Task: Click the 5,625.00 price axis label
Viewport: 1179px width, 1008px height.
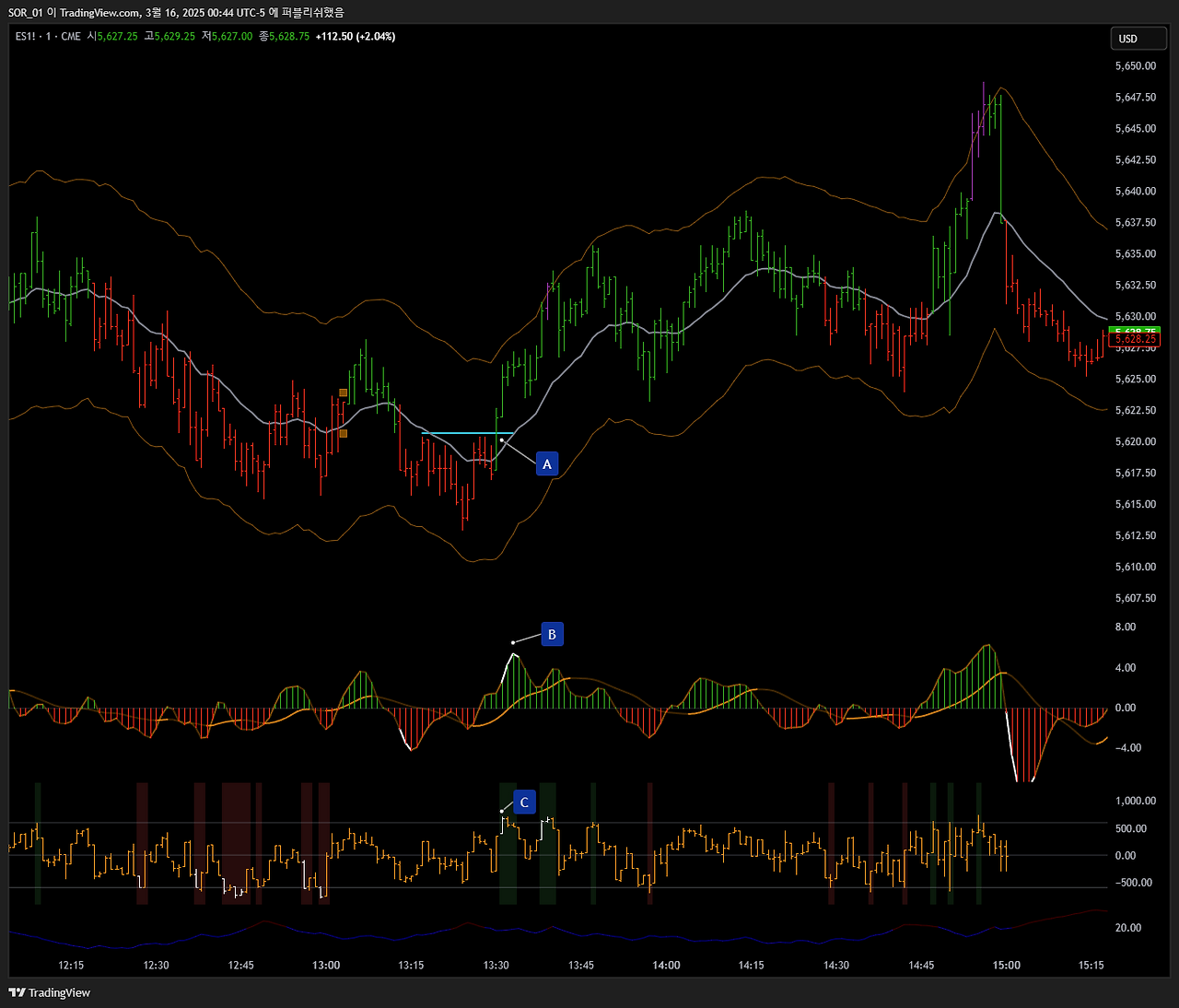Action: [x=1135, y=380]
